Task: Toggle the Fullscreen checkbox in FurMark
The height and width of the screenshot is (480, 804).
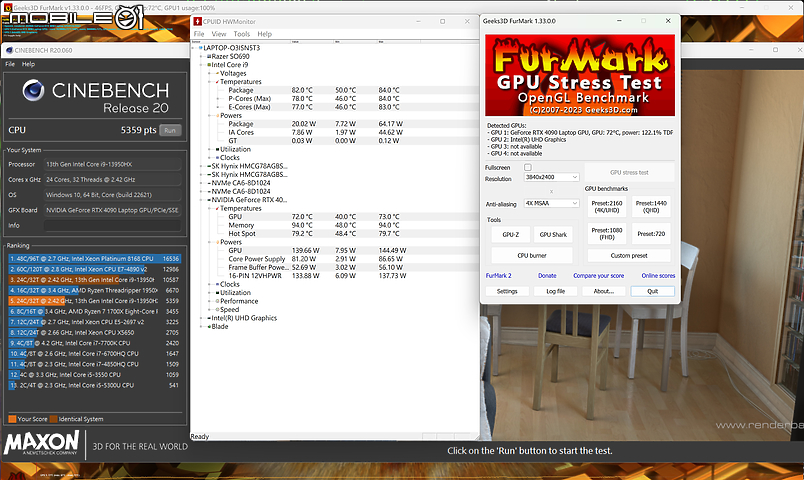Action: [x=528, y=167]
